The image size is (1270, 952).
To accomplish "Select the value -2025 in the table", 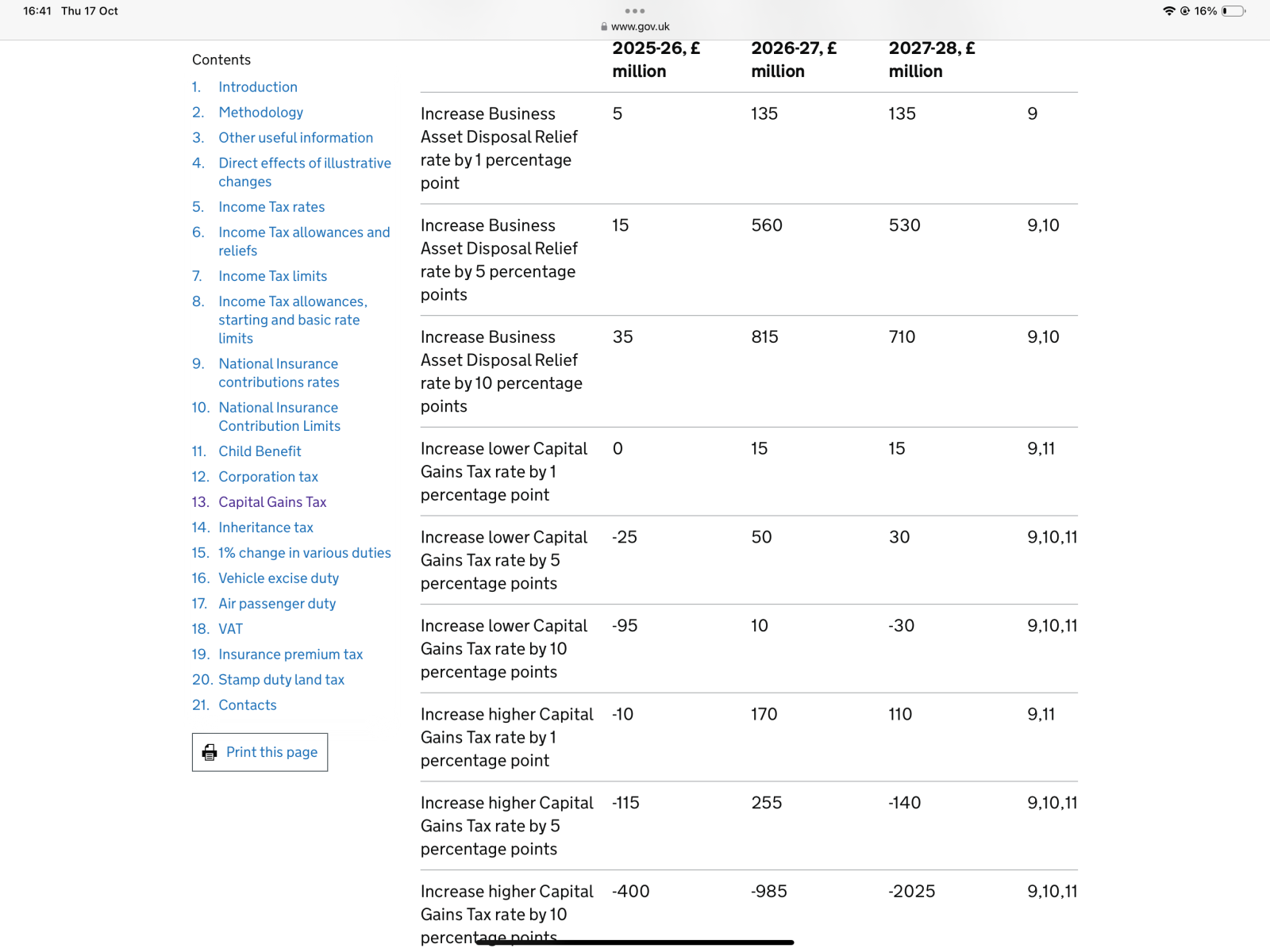I will tap(911, 892).
